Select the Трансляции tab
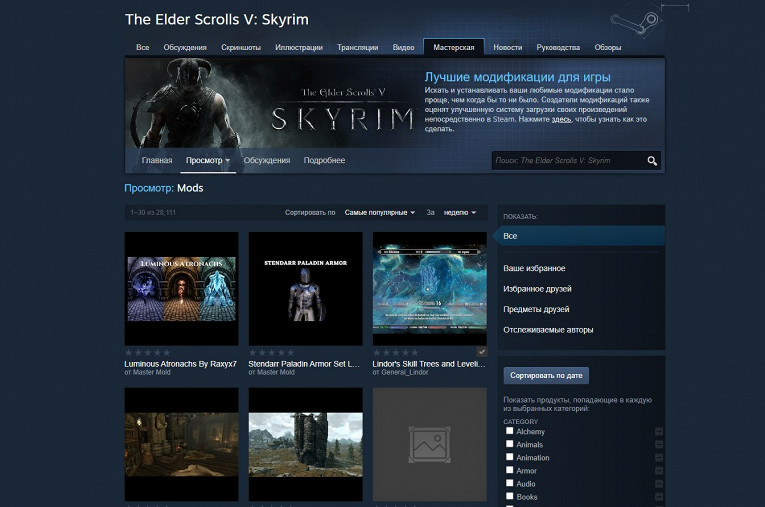Viewport: 765px width, 507px height. (358, 47)
